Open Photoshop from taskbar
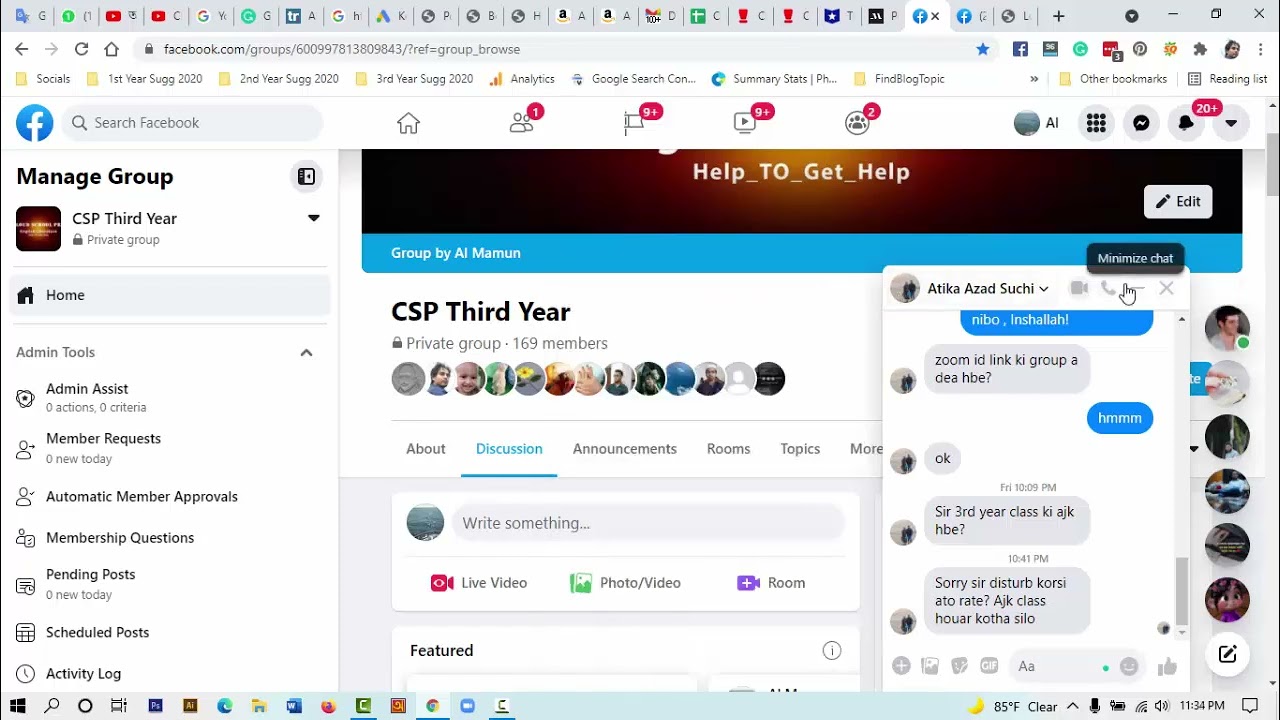Viewport: 1280px width, 720px height. [155, 706]
